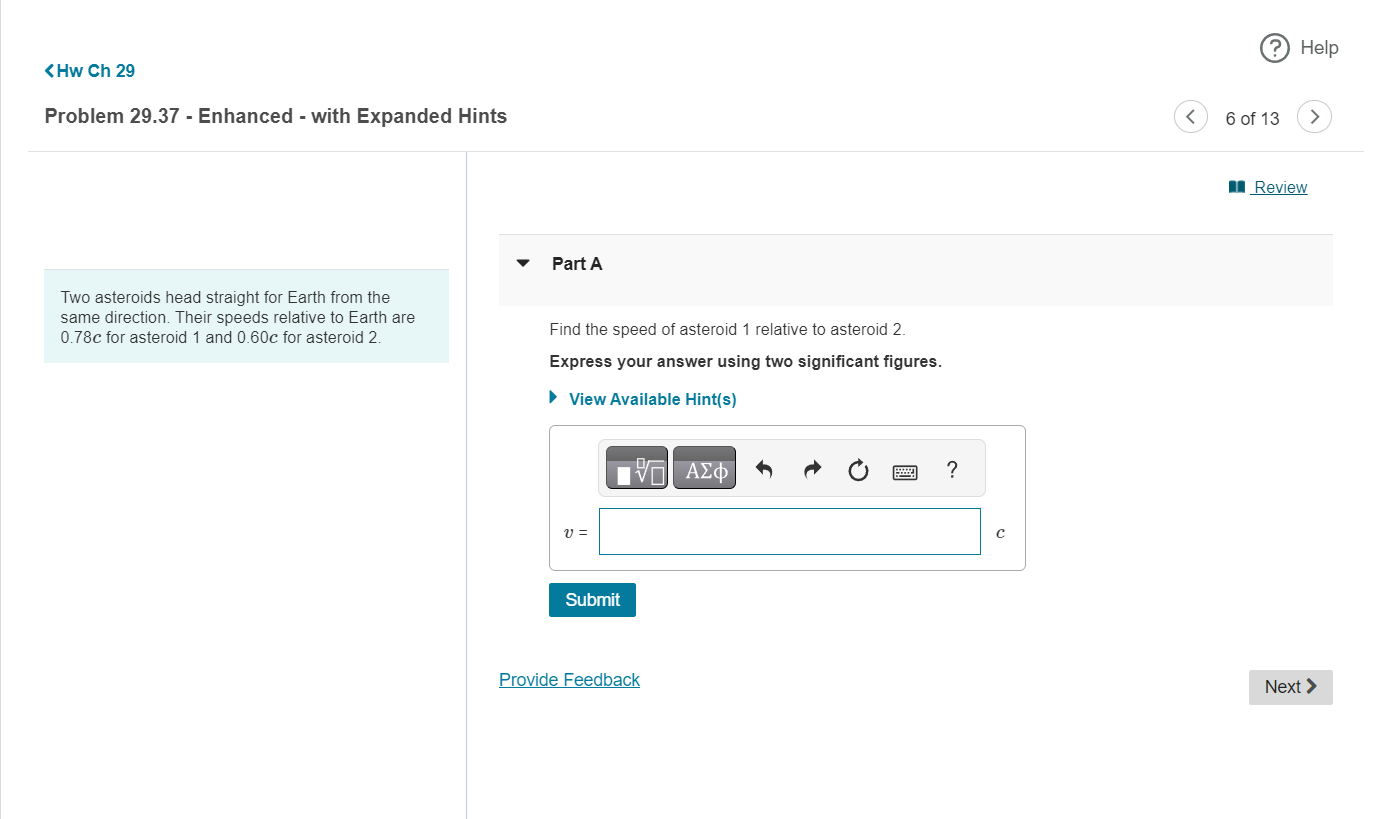This screenshot has height=819, width=1385.
Task: Open the keyboard shortcuts icon in equation toolbar
Action: click(x=905, y=470)
